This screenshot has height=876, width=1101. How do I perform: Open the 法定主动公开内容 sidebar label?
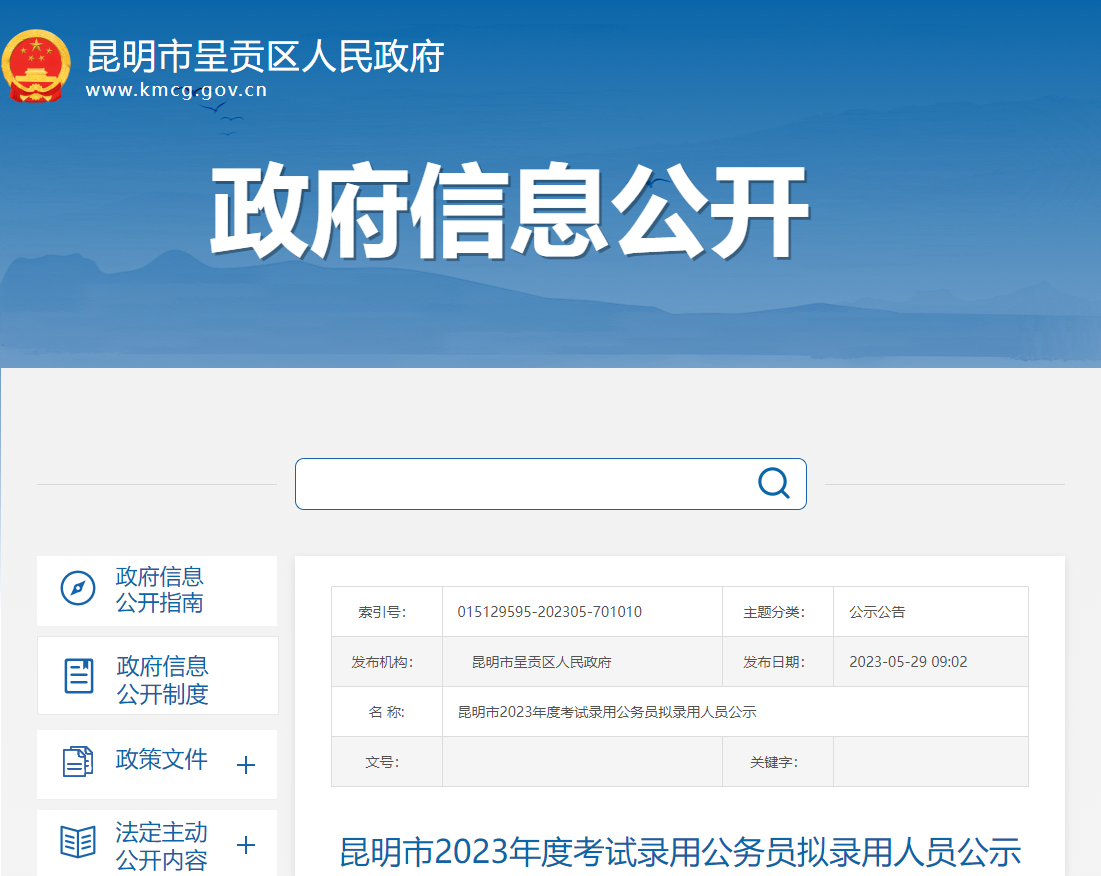[161, 846]
